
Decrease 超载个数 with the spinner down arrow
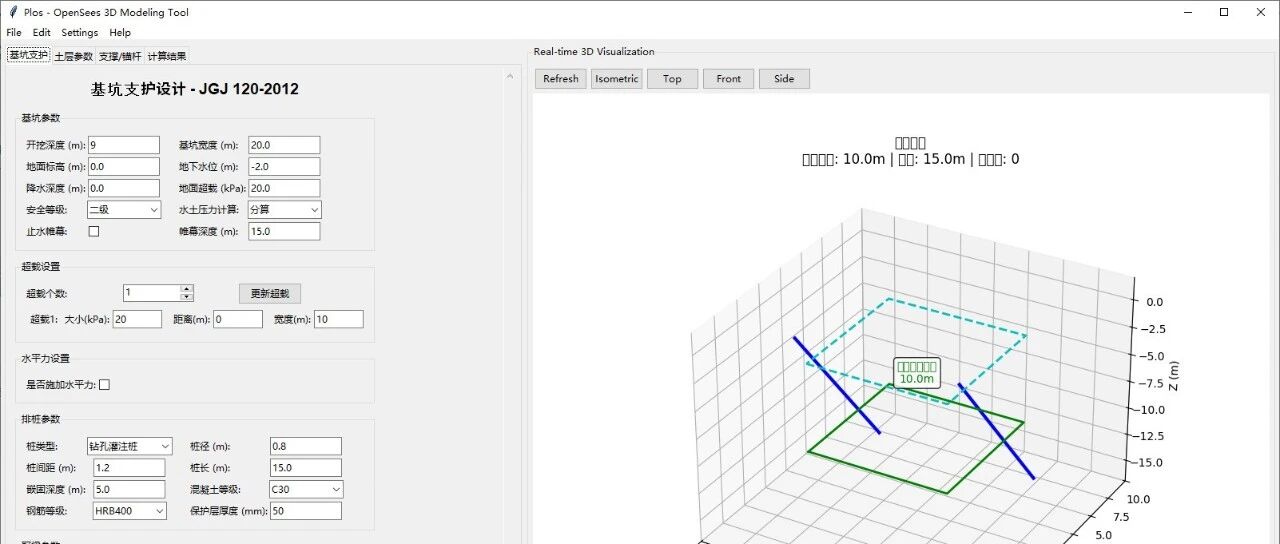coord(186,297)
